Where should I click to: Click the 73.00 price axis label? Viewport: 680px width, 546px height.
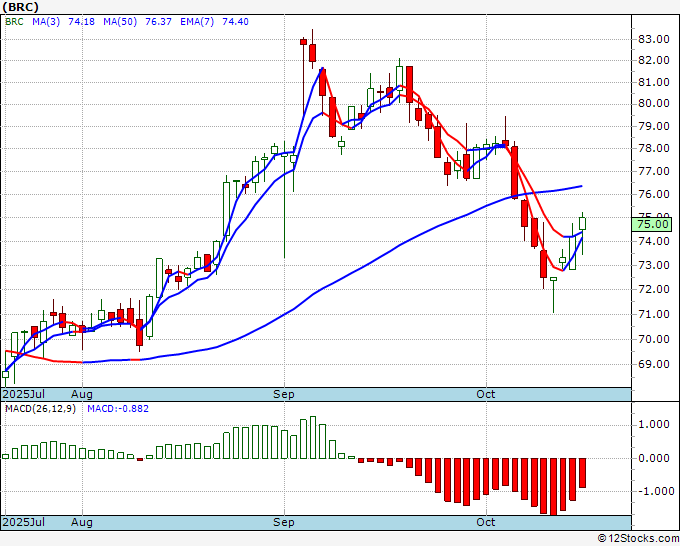click(x=654, y=265)
